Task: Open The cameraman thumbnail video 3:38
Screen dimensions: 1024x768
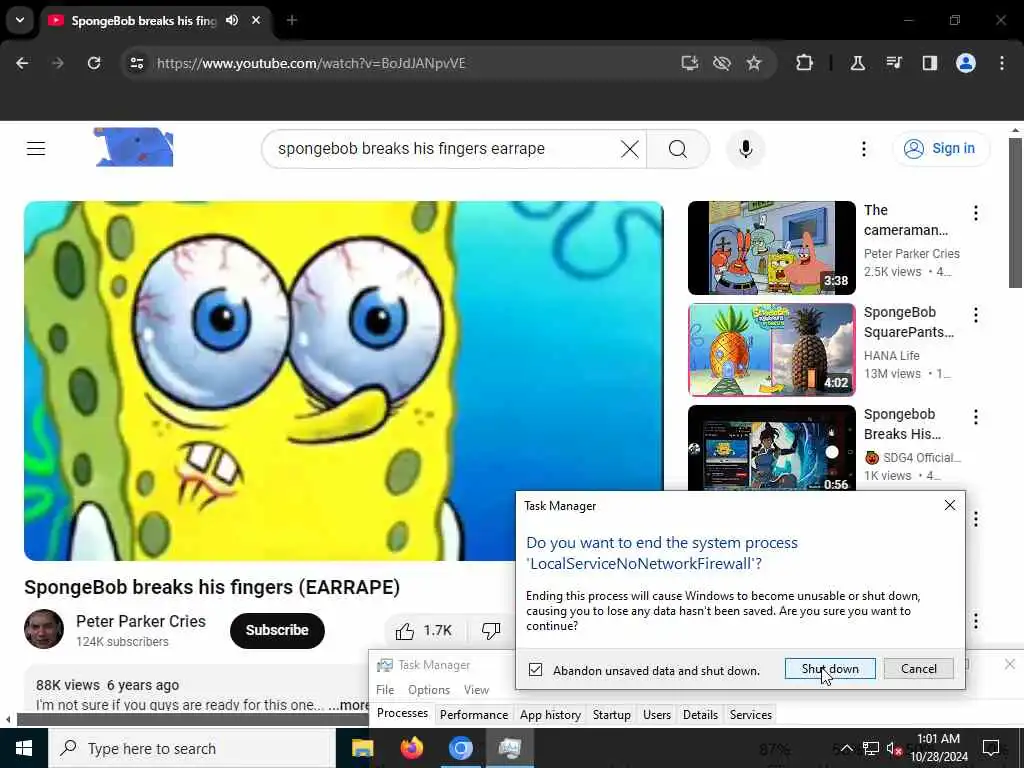Action: (x=771, y=248)
